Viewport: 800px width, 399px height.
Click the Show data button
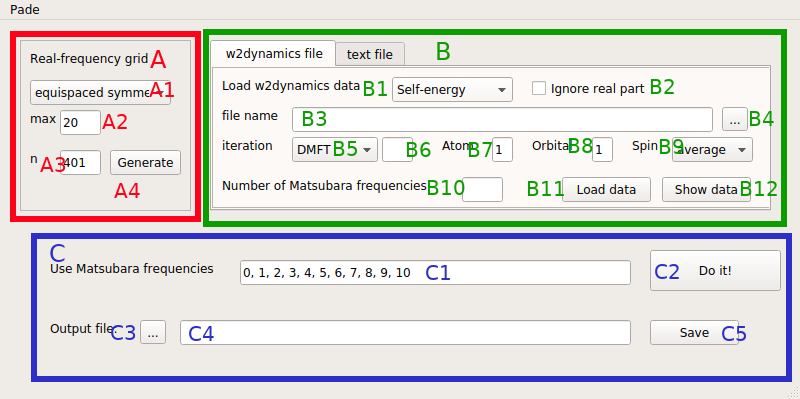click(x=706, y=190)
